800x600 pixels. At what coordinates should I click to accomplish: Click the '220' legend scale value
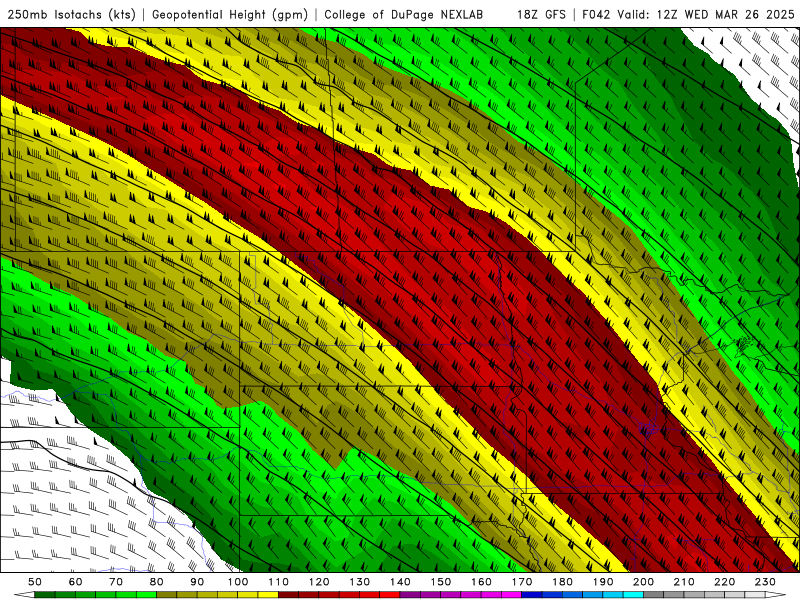724,582
